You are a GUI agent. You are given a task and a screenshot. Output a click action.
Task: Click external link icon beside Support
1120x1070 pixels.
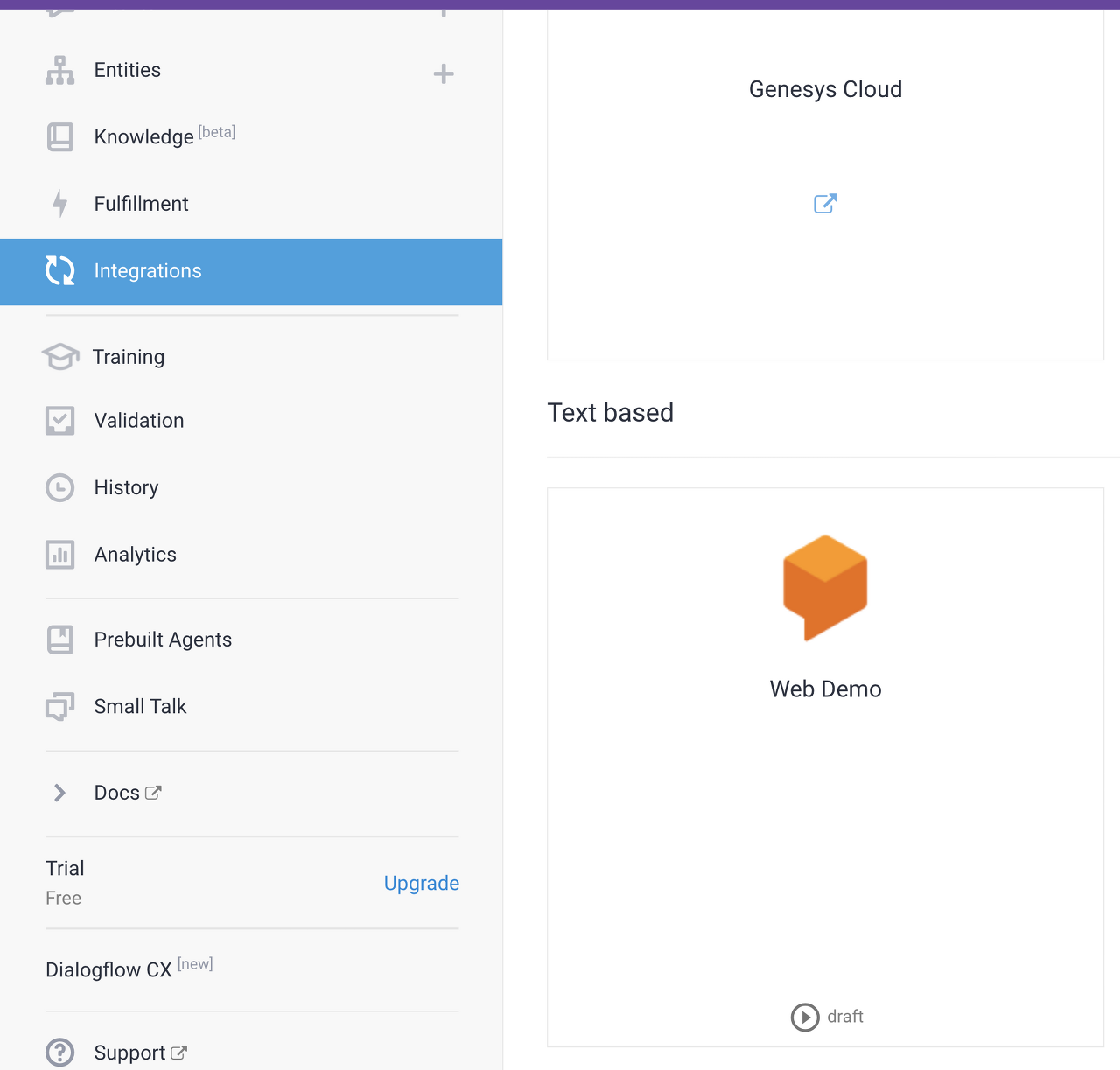coord(178,1053)
